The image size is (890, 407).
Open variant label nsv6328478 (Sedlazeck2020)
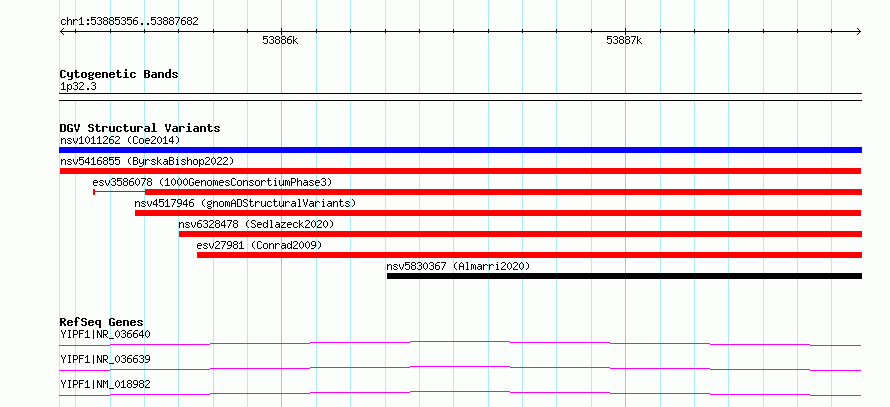click(256, 224)
